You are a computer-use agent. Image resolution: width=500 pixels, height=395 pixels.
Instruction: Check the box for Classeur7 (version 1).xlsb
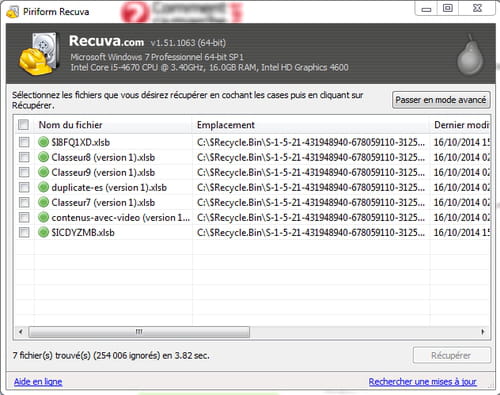point(24,202)
